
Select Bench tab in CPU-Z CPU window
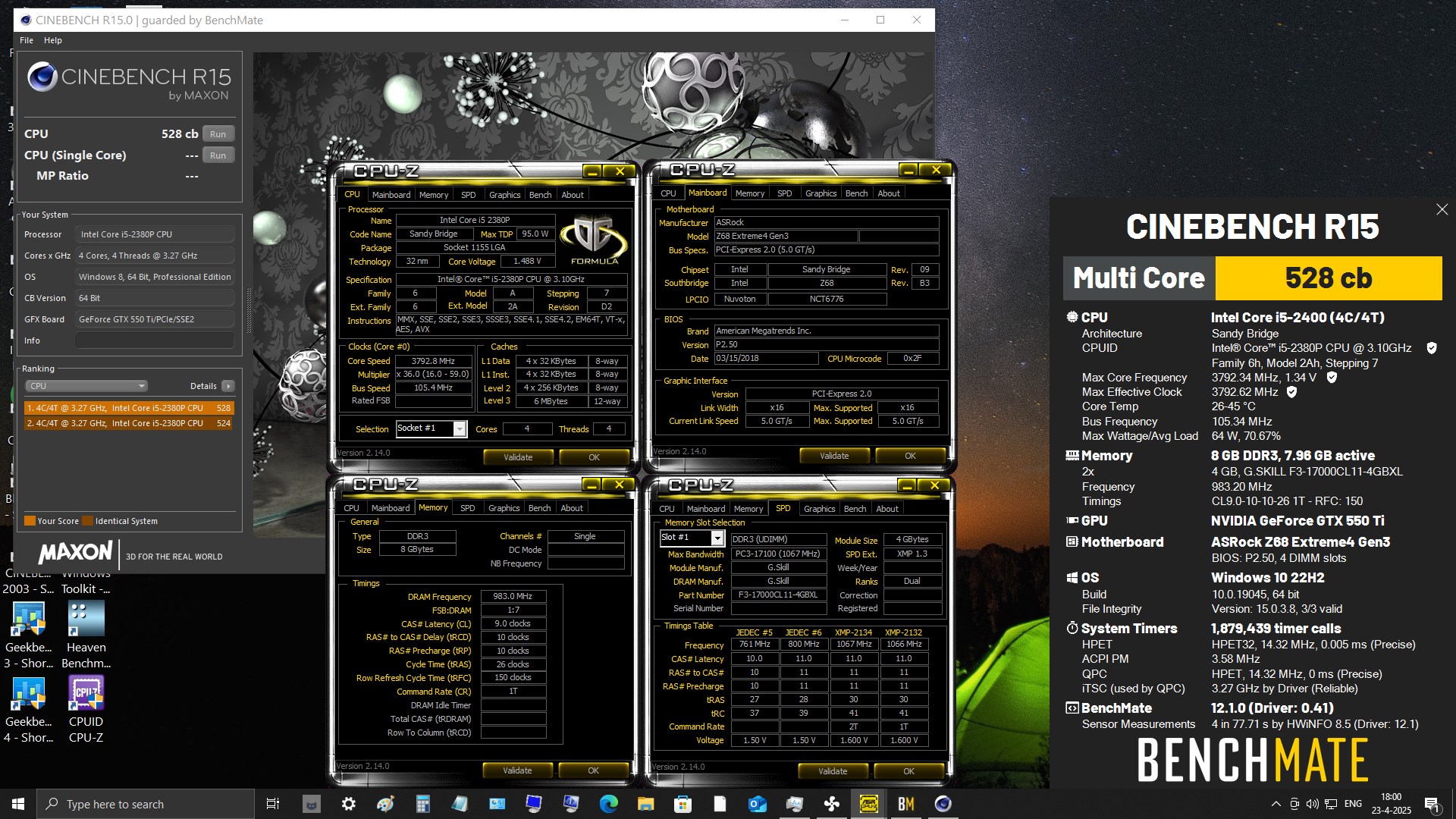(x=540, y=195)
